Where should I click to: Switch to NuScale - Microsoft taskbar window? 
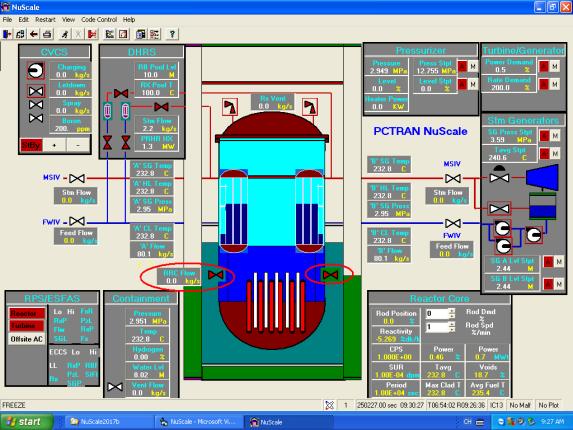(200, 422)
